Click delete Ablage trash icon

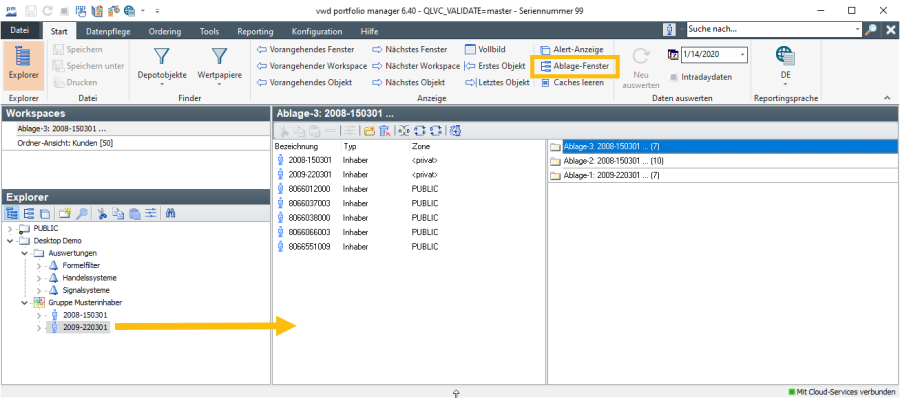tap(385, 131)
